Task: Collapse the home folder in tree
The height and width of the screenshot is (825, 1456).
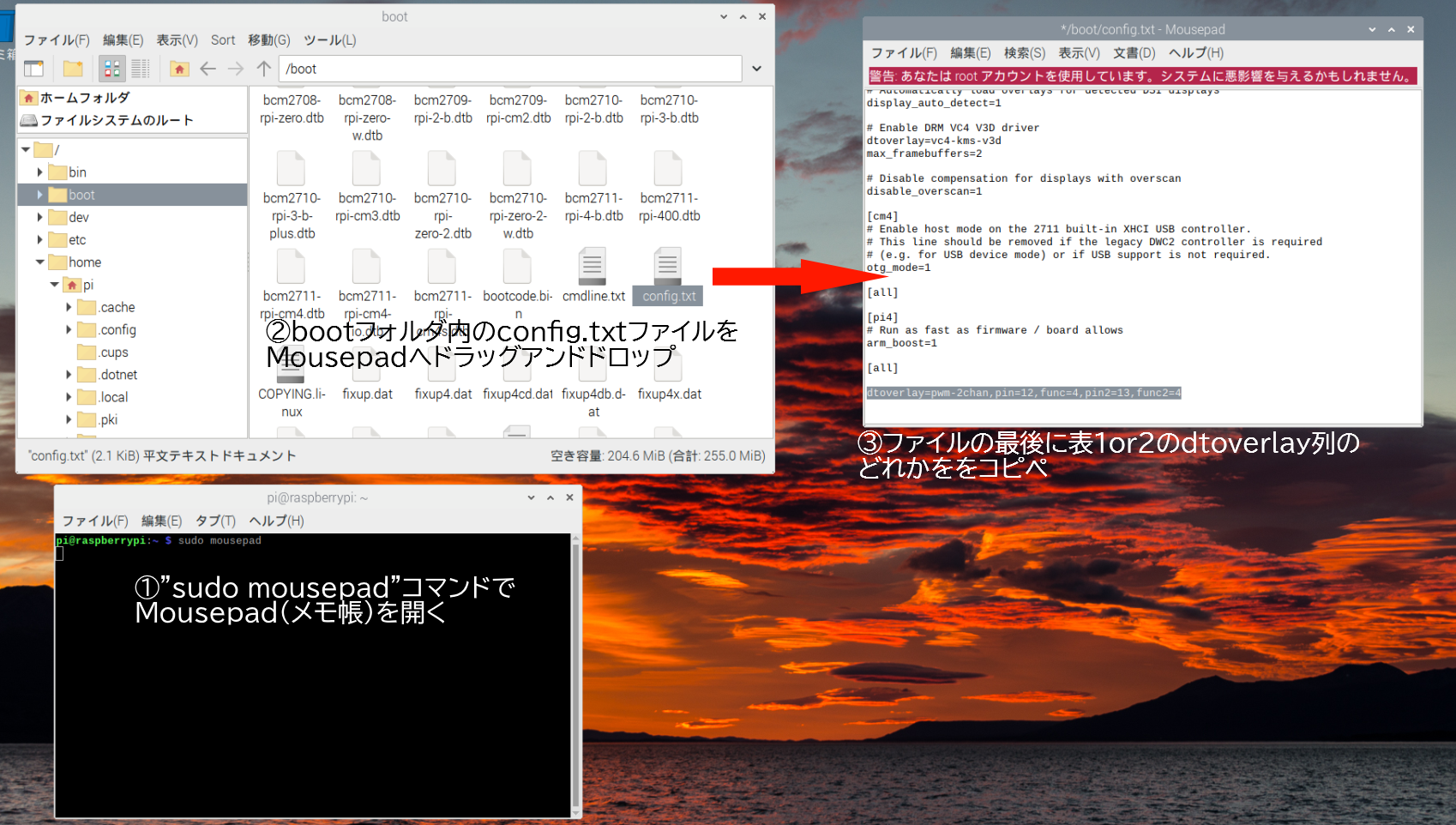Action: [39, 262]
